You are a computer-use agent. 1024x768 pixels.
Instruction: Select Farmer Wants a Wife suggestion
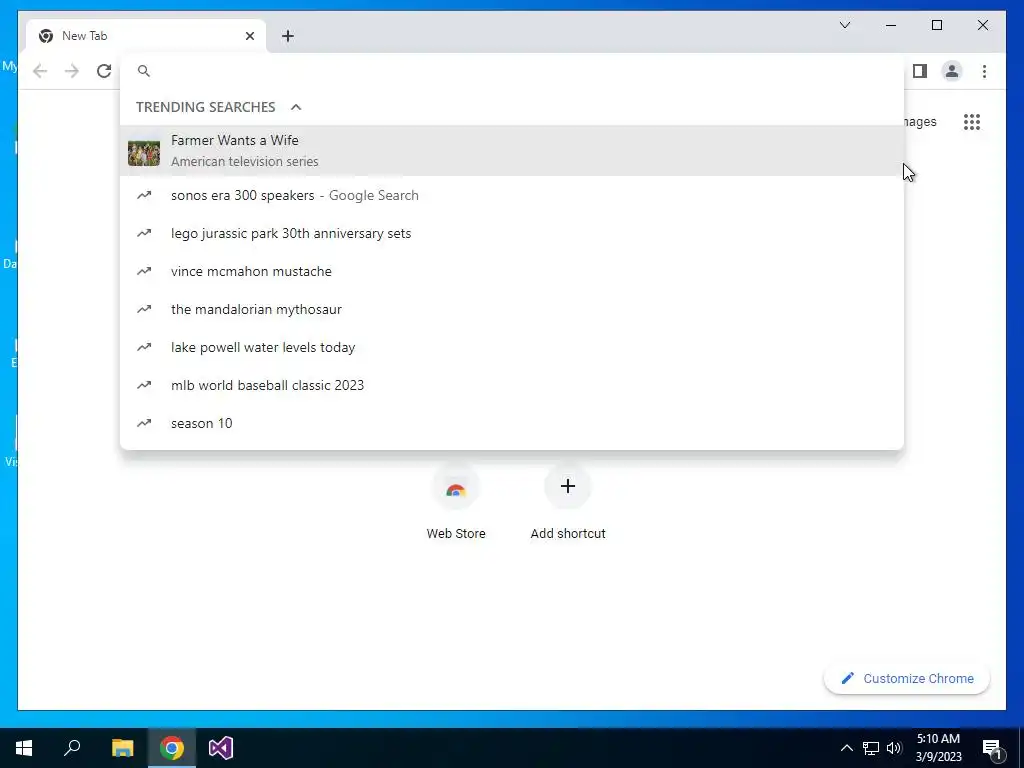pos(512,151)
